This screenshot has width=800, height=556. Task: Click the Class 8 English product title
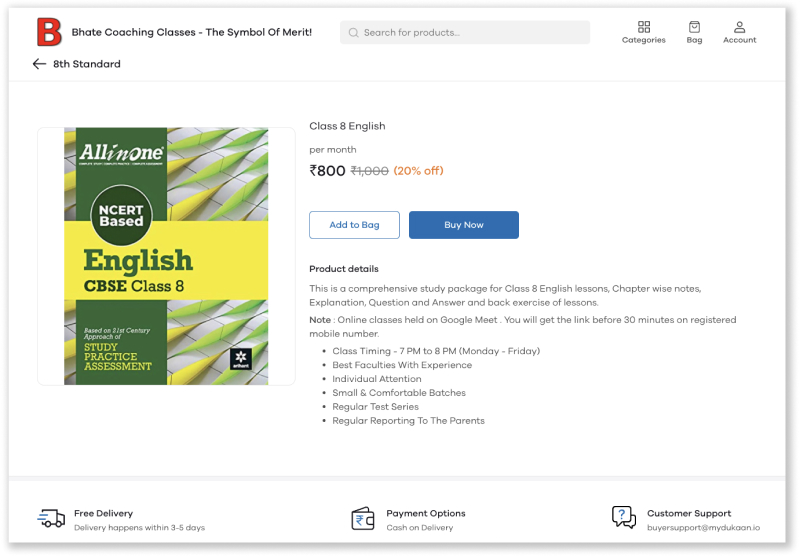tap(347, 126)
